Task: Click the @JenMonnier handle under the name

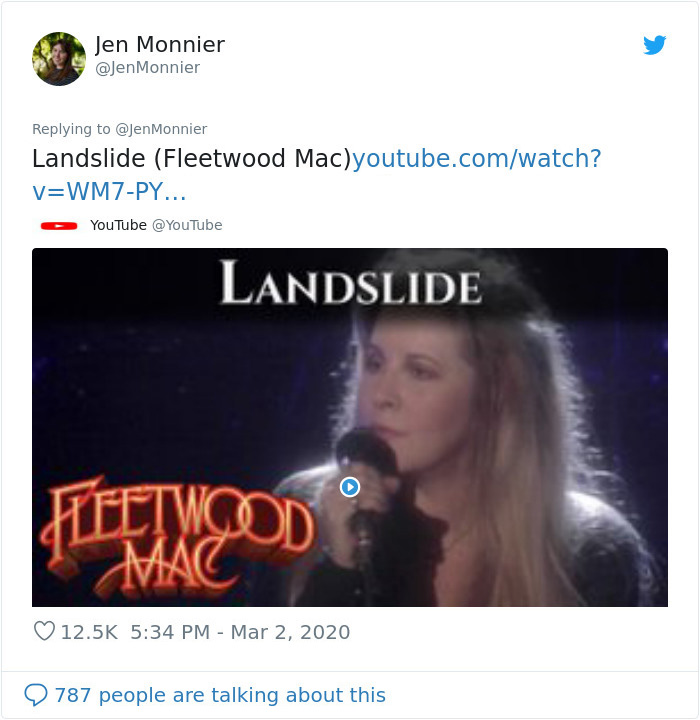Action: tap(147, 68)
